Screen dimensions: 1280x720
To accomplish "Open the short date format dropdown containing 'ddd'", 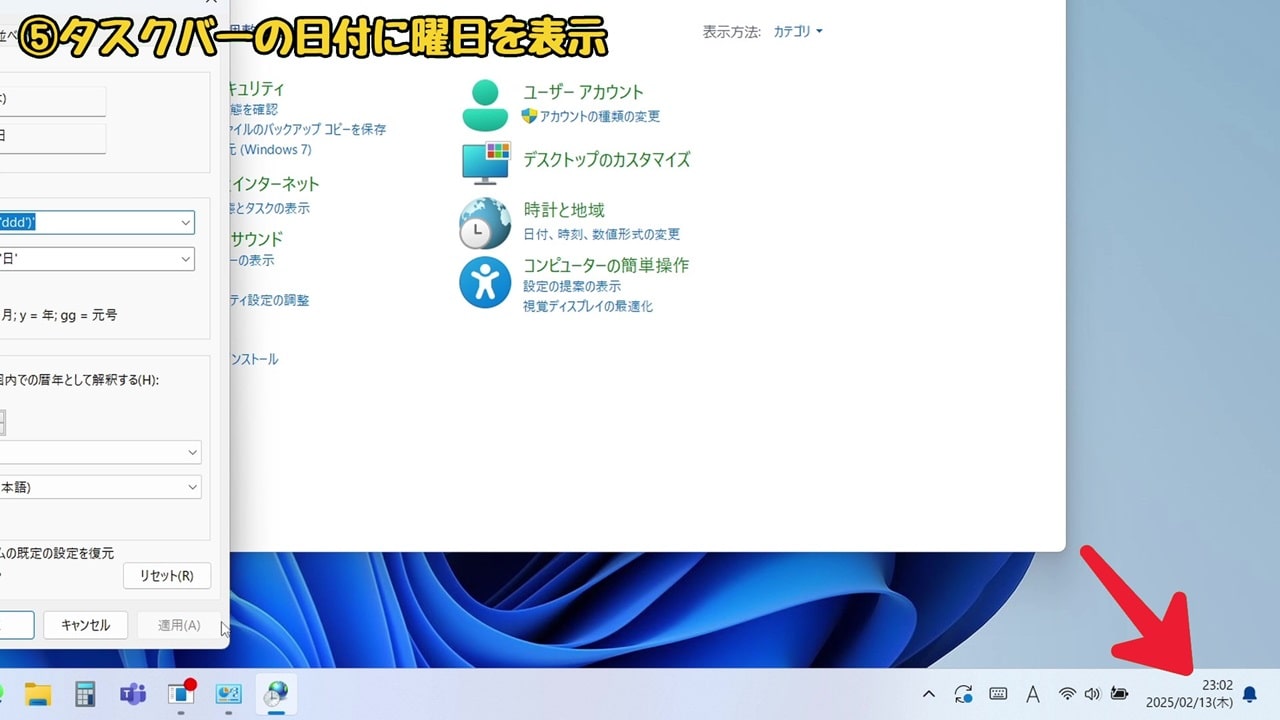I will point(187,222).
